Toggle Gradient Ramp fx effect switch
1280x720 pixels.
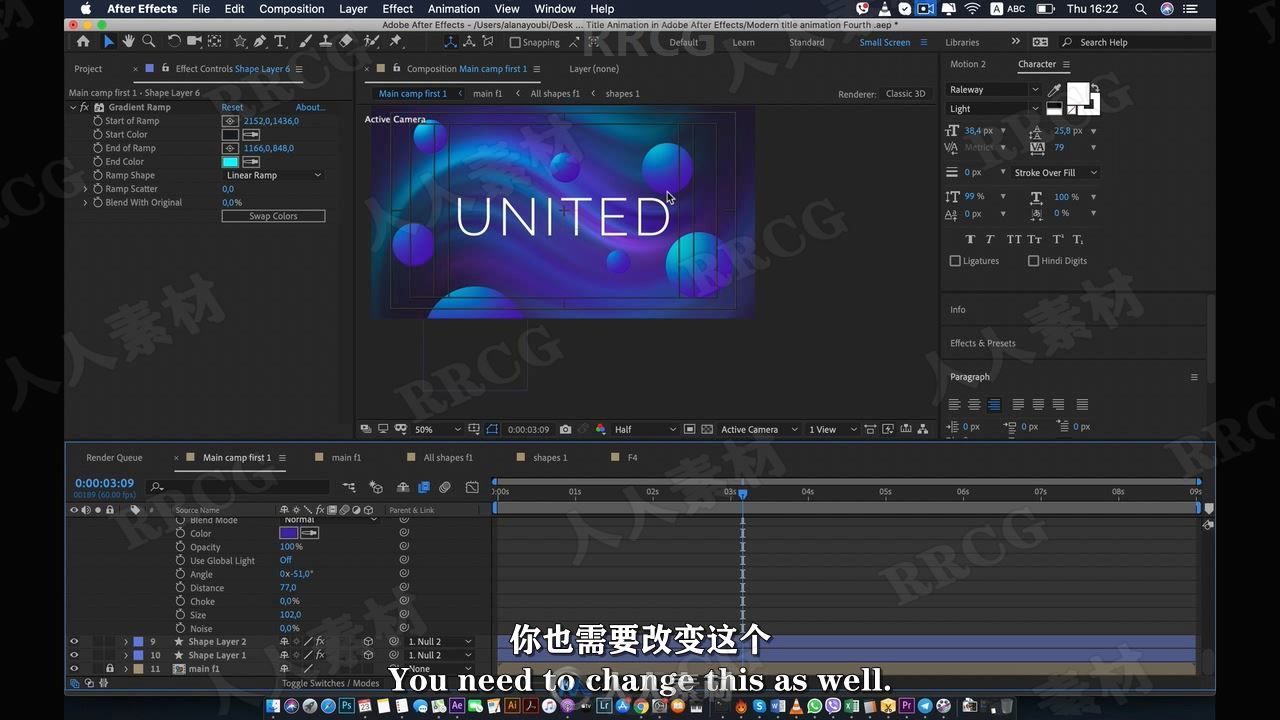tap(84, 107)
